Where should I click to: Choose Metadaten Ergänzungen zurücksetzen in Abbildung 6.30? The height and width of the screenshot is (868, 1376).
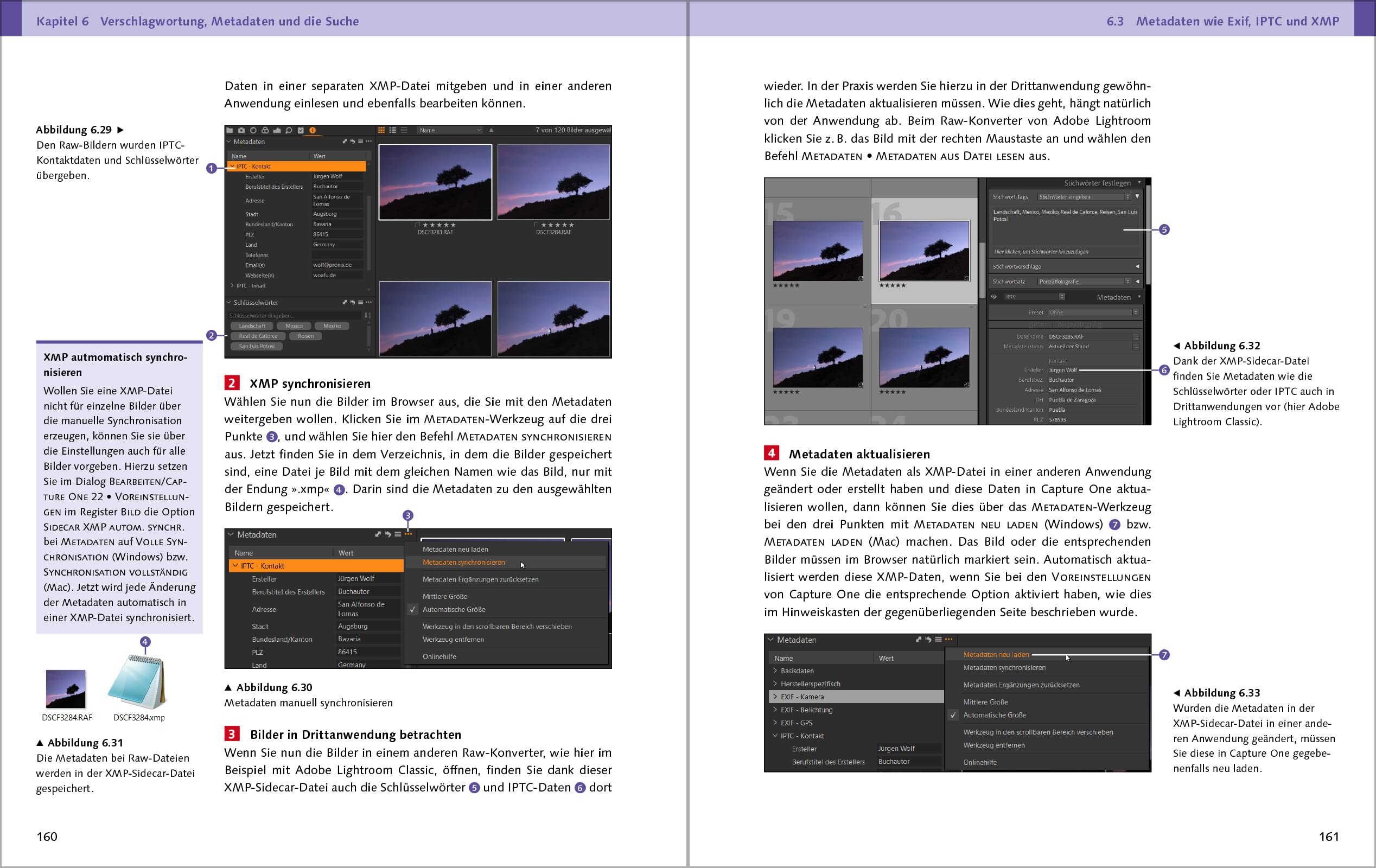pyautogui.click(x=481, y=579)
